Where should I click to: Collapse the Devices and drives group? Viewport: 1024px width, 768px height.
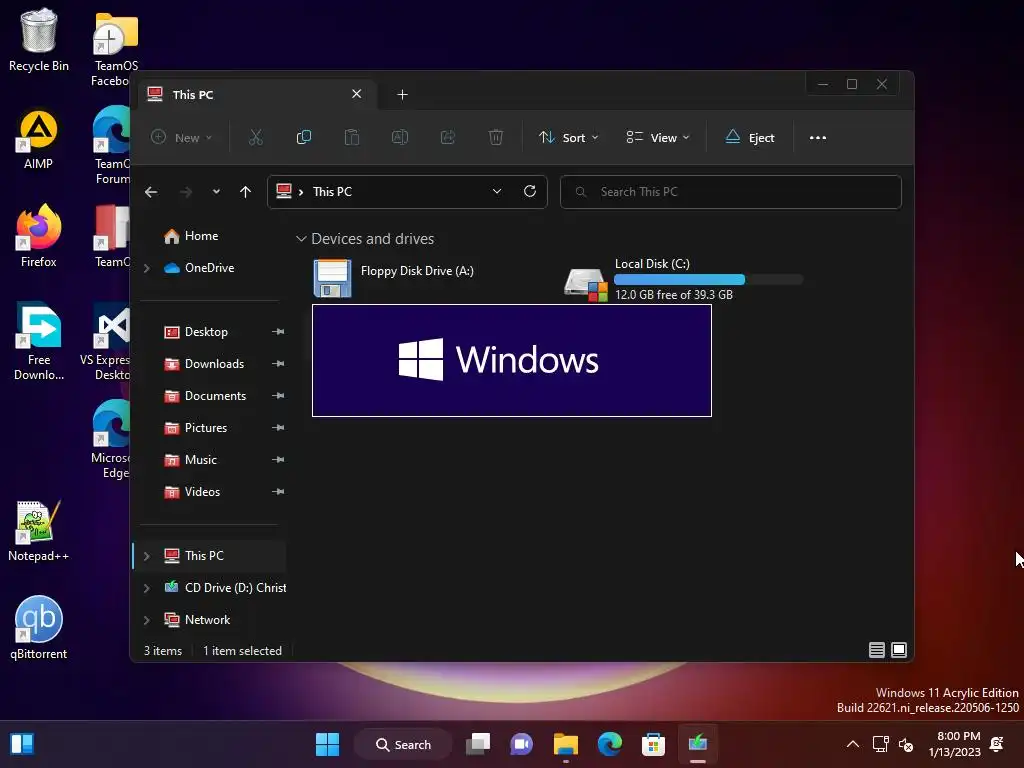click(301, 239)
